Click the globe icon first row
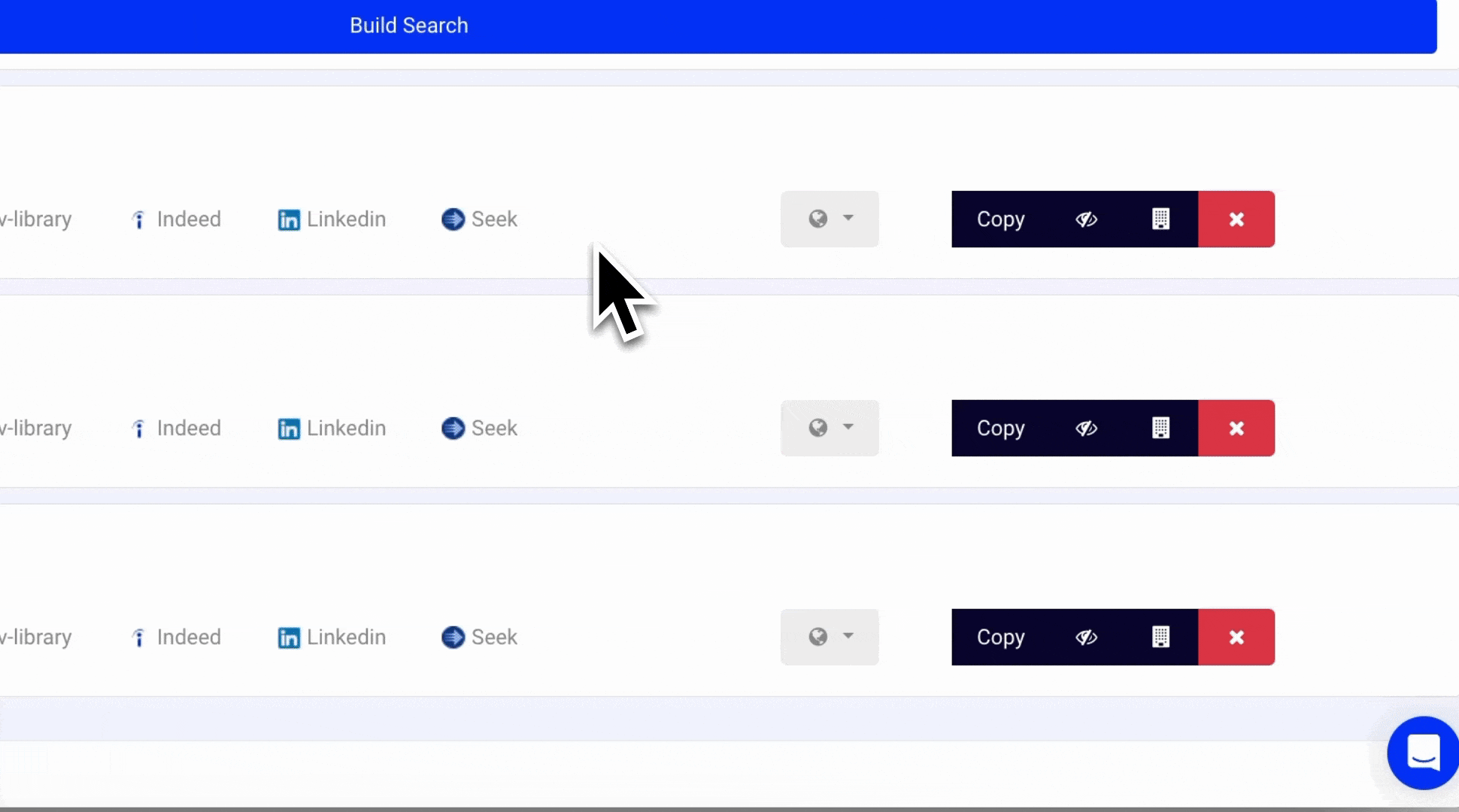Image resolution: width=1459 pixels, height=812 pixels. (817, 219)
